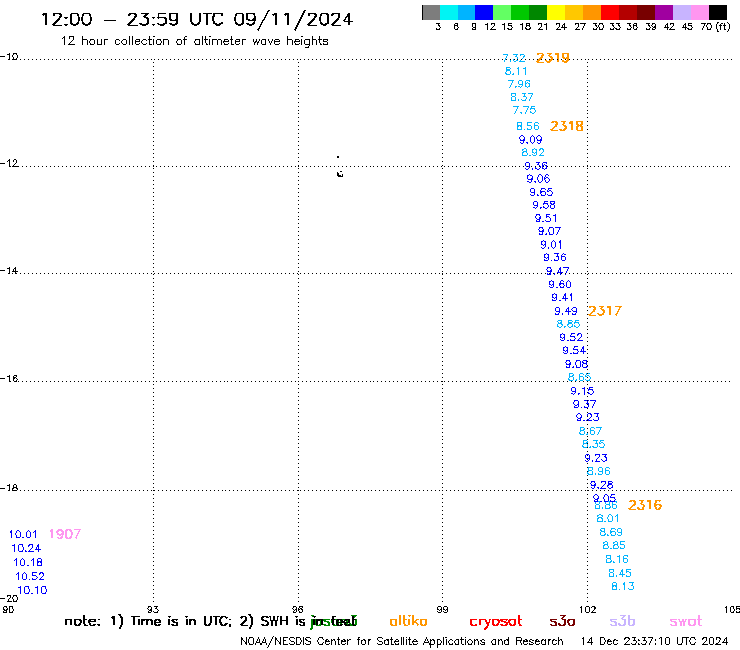The image size is (740, 650).
Task: Select the orange pass label 2317
Action: pyautogui.click(x=605, y=311)
